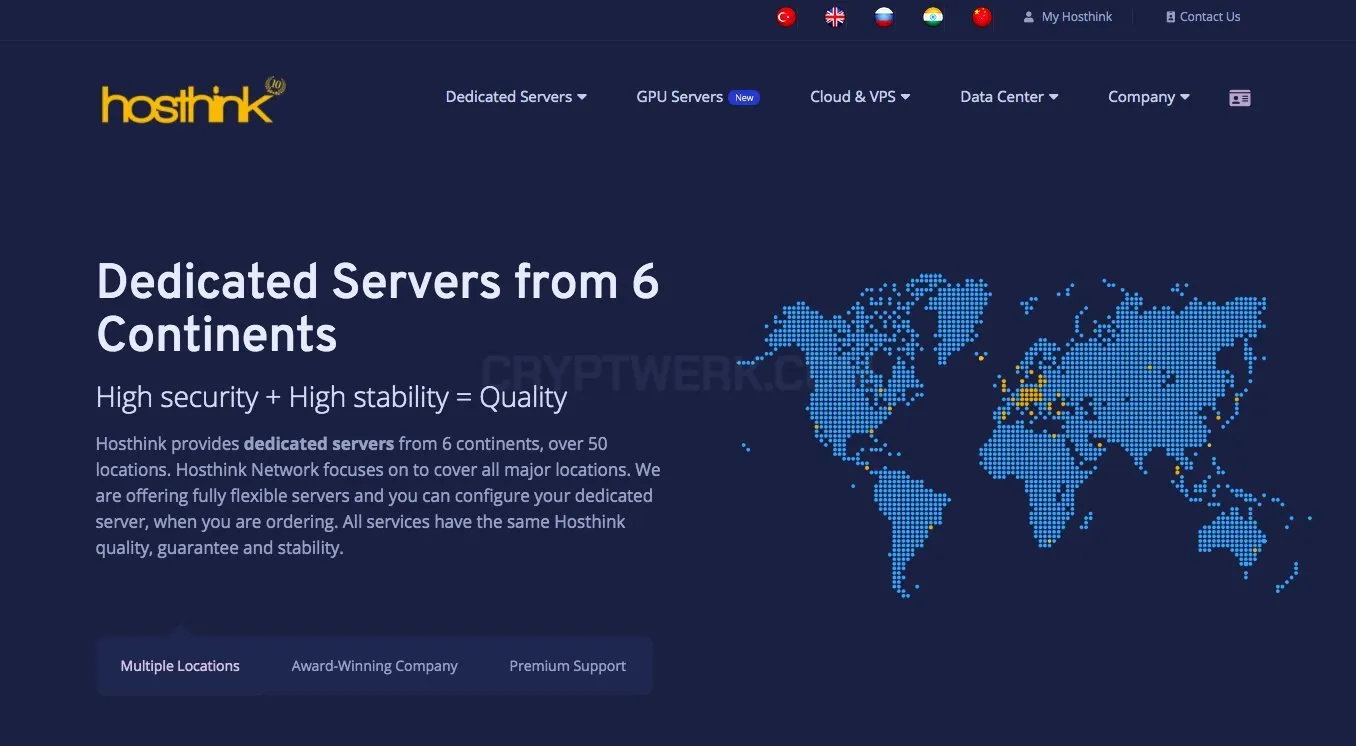1356x746 pixels.
Task: Click the heading Dedicated Servers from 6 Continents
Action: [x=378, y=308]
